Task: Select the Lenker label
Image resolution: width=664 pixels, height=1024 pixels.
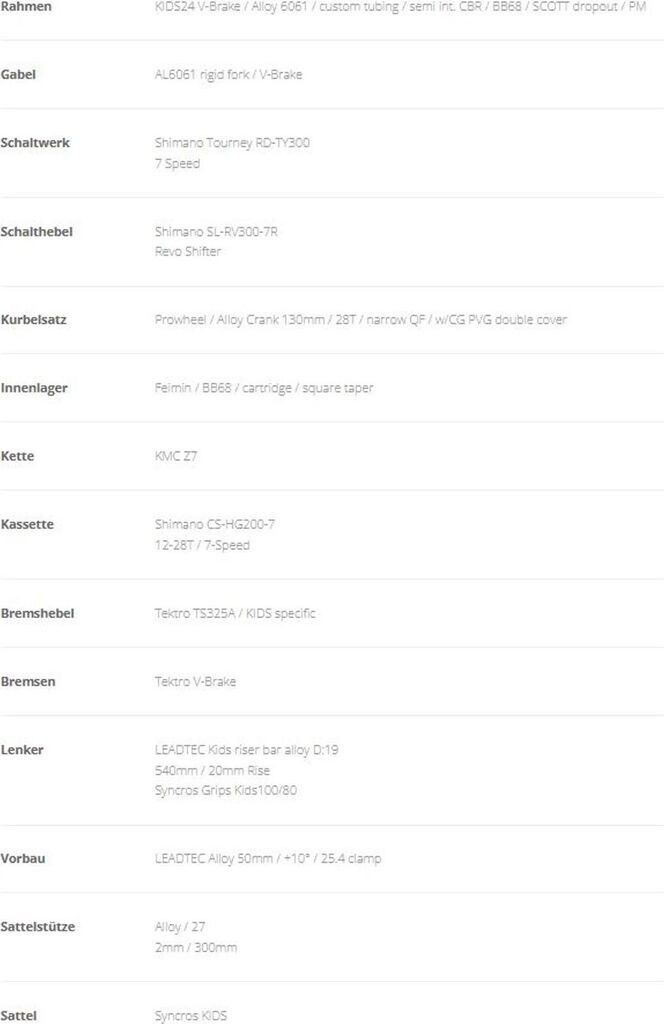Action: click(x=22, y=750)
